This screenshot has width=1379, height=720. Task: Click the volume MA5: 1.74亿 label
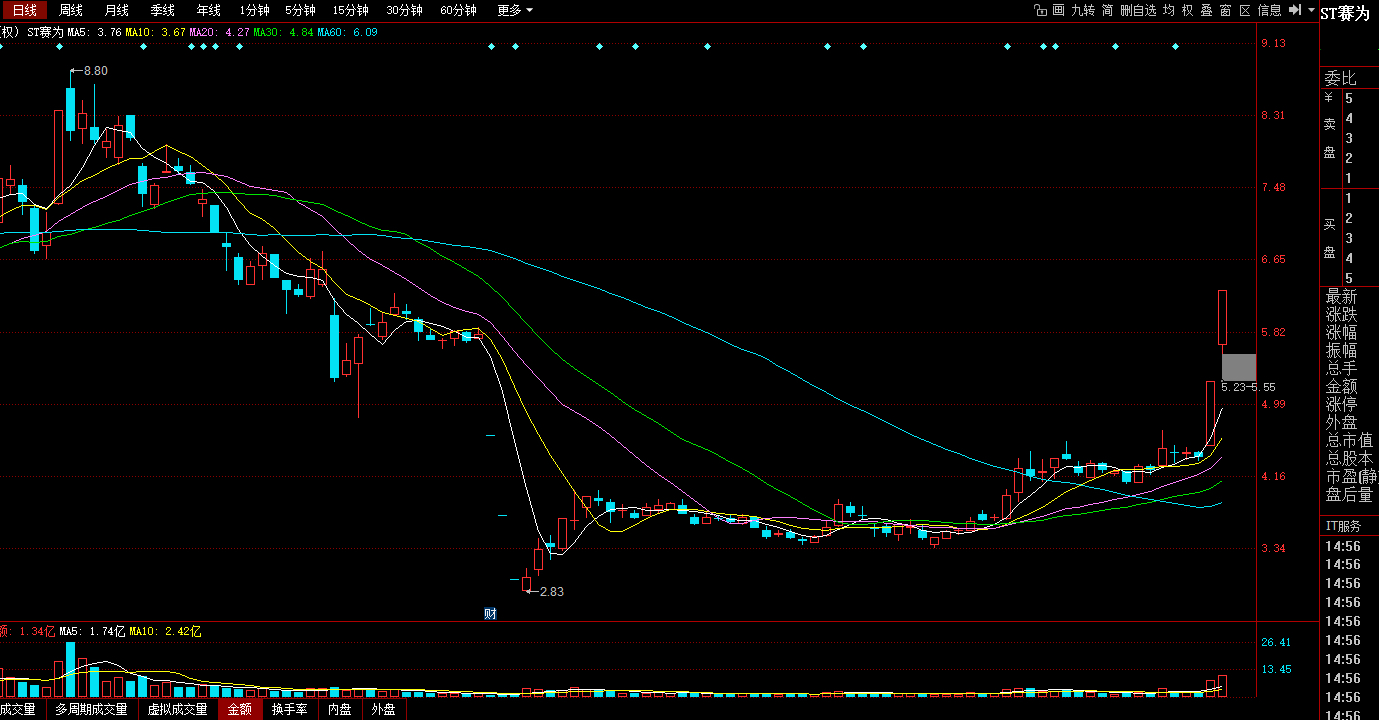(x=92, y=631)
